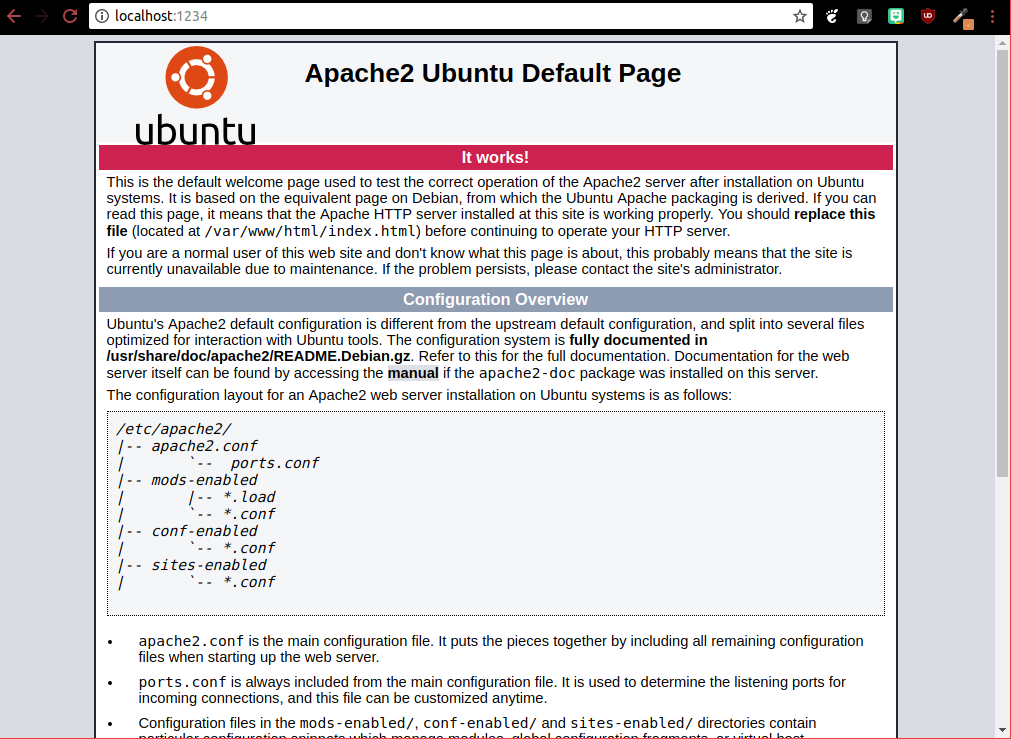Screen dimensions: 1011x739
Task: Click the Ubuntu logo image
Action: pyautogui.click(x=196, y=95)
